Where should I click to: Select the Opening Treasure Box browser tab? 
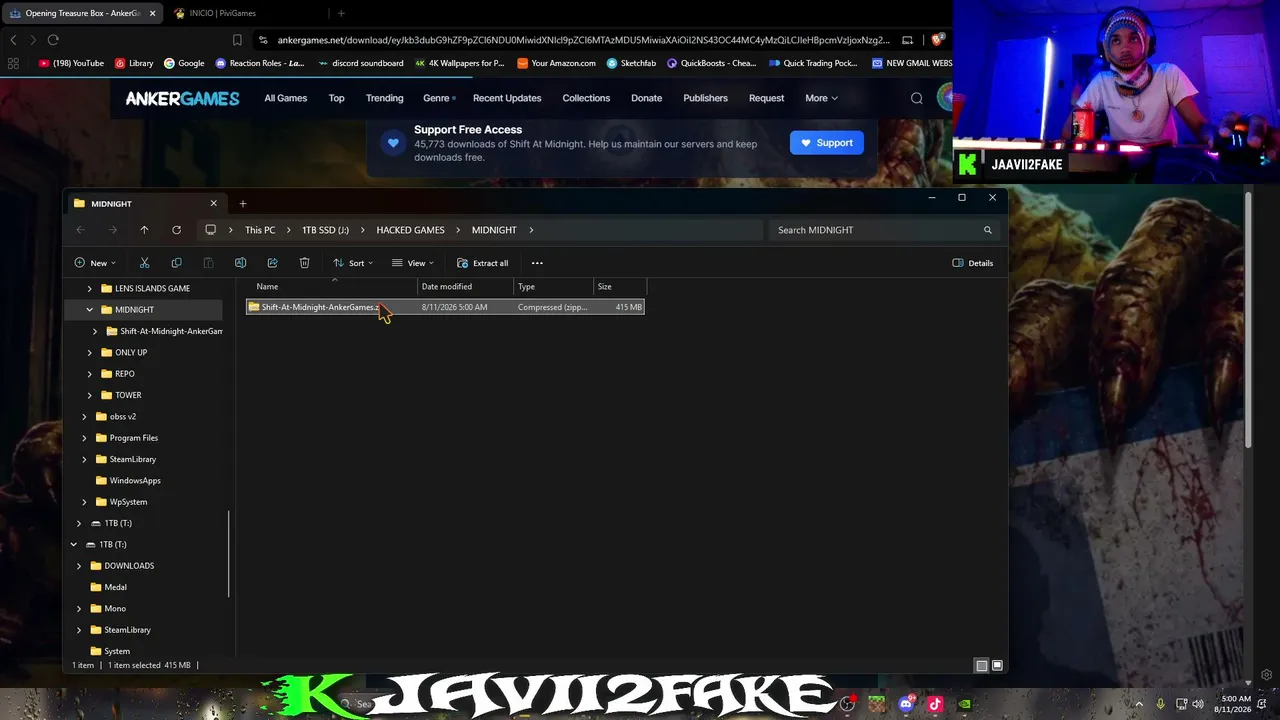click(82, 13)
